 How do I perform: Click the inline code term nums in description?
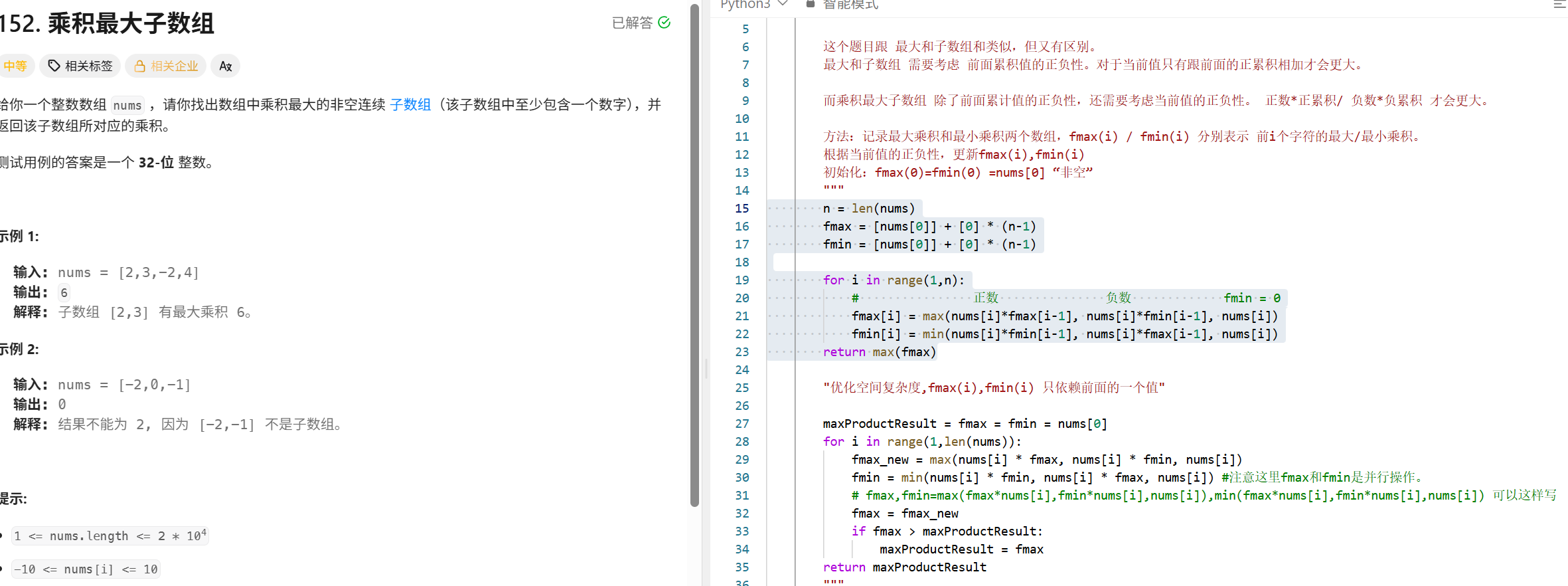pyautogui.click(x=127, y=105)
